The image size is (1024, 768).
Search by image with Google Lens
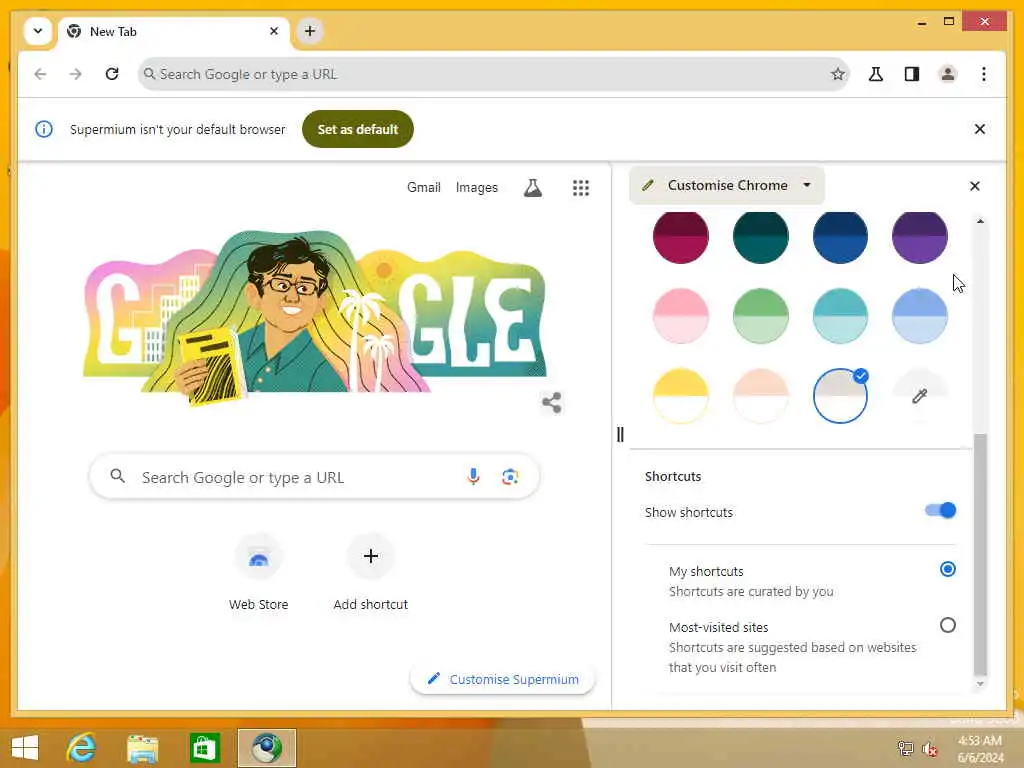(510, 477)
